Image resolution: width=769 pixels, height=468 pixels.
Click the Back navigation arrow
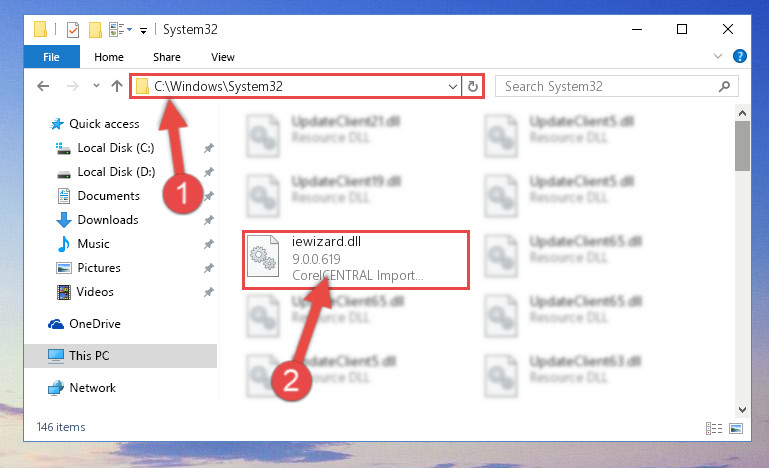coord(43,86)
